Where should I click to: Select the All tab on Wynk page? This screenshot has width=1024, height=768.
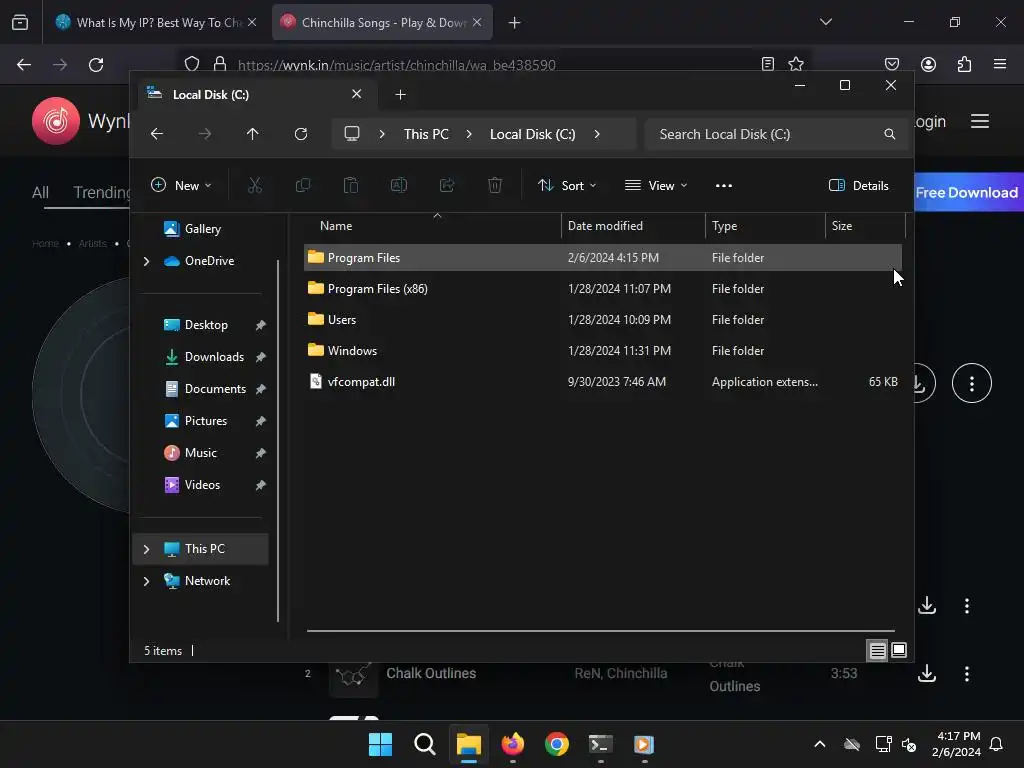[x=40, y=193]
